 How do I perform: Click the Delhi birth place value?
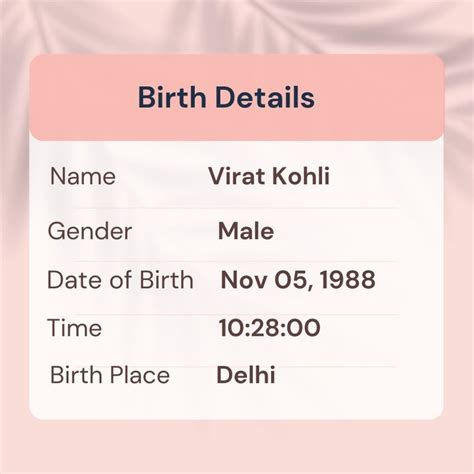[x=246, y=375]
